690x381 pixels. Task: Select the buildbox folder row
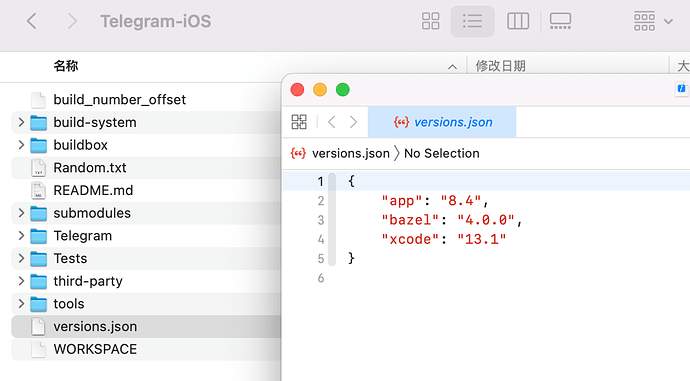point(146,145)
